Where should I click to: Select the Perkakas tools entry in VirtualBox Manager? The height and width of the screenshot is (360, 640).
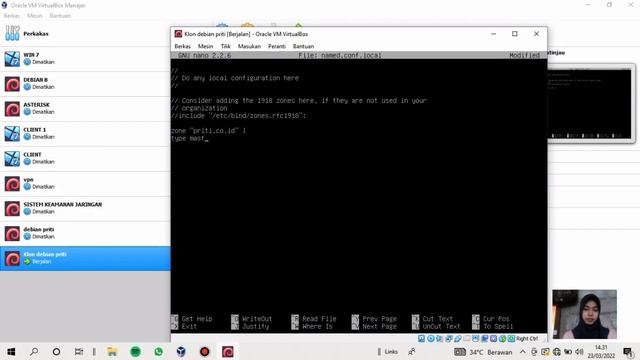(x=85, y=33)
